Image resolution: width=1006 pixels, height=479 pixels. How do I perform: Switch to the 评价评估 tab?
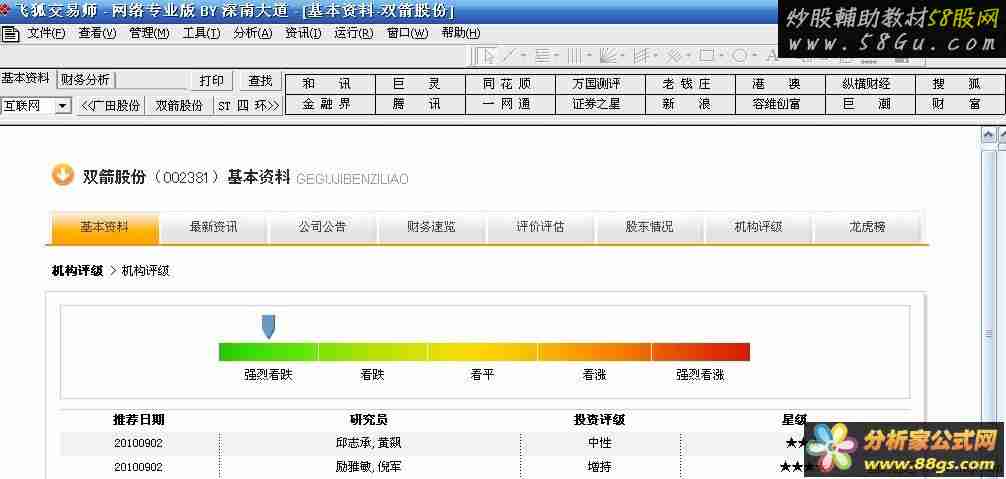[541, 228]
